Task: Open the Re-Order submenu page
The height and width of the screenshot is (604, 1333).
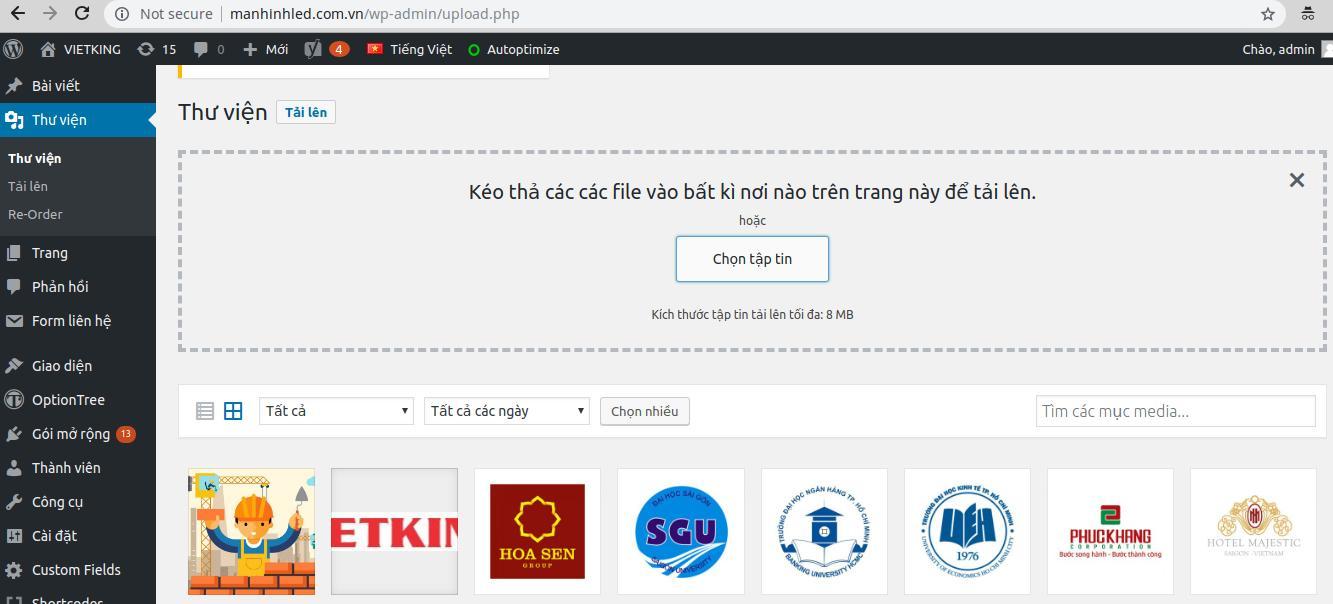Action: point(35,214)
